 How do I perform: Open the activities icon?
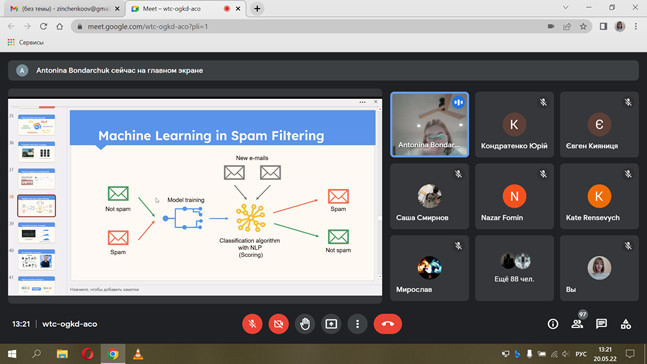(x=626, y=324)
